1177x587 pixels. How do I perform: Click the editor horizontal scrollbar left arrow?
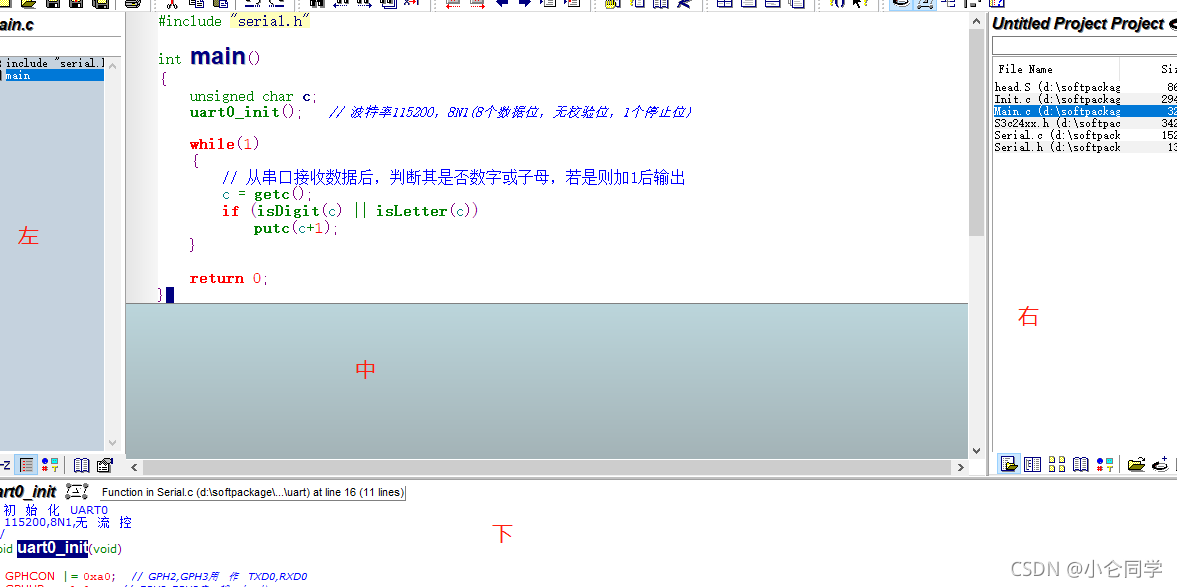tap(134, 467)
